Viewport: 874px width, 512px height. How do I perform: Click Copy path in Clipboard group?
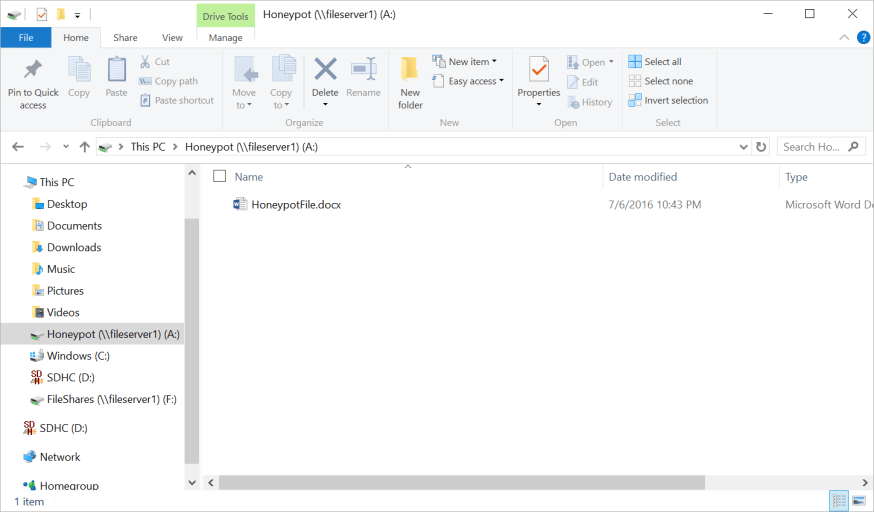coord(168,81)
